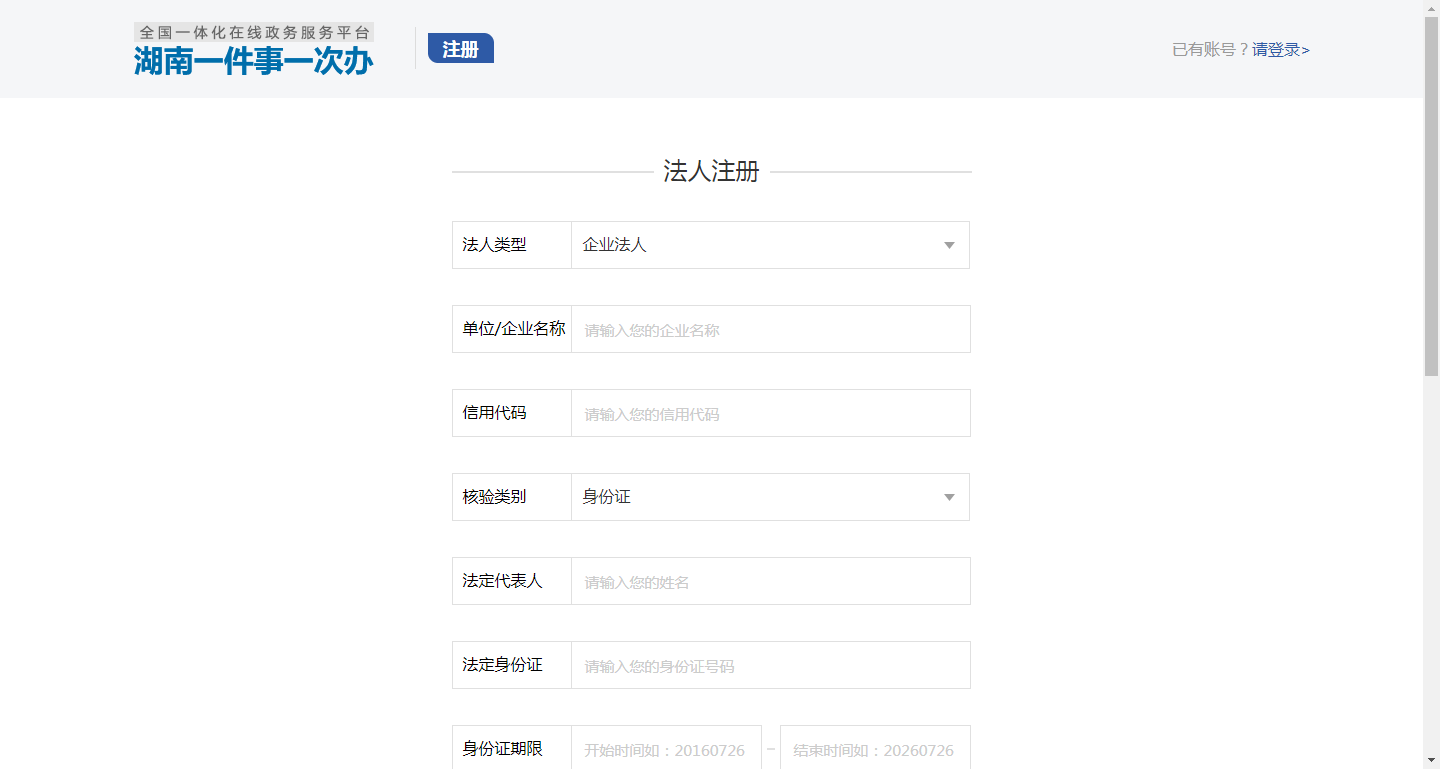Click the scrollbar down arrow

1431,760
